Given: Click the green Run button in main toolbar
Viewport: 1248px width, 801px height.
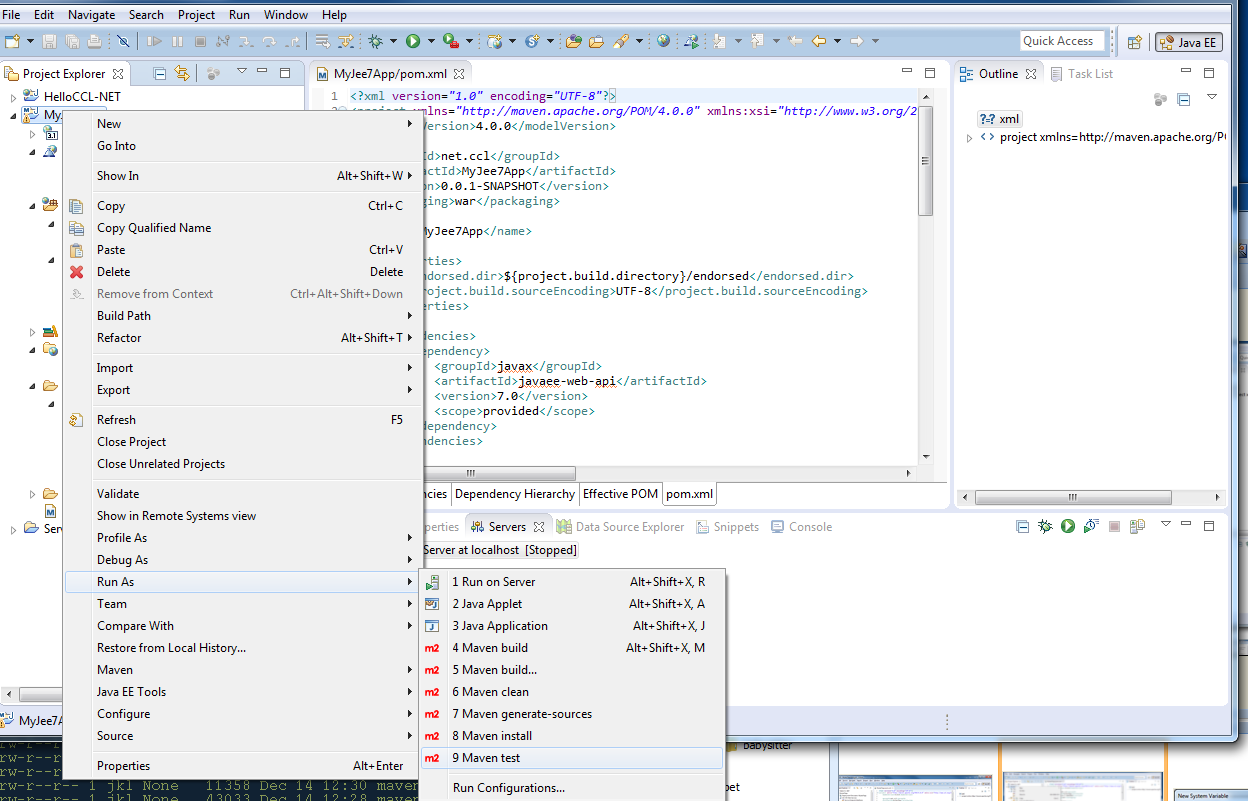Looking at the screenshot, I should [413, 41].
